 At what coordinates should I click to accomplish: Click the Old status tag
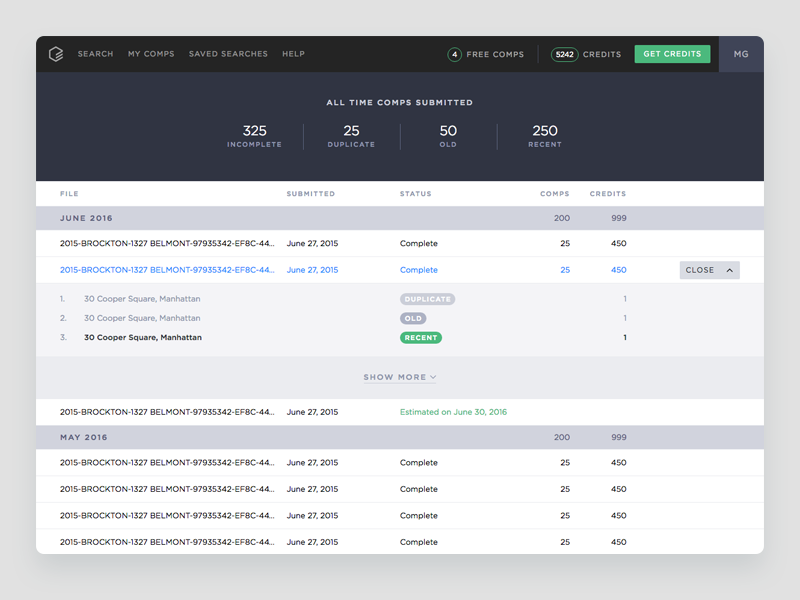tap(413, 318)
